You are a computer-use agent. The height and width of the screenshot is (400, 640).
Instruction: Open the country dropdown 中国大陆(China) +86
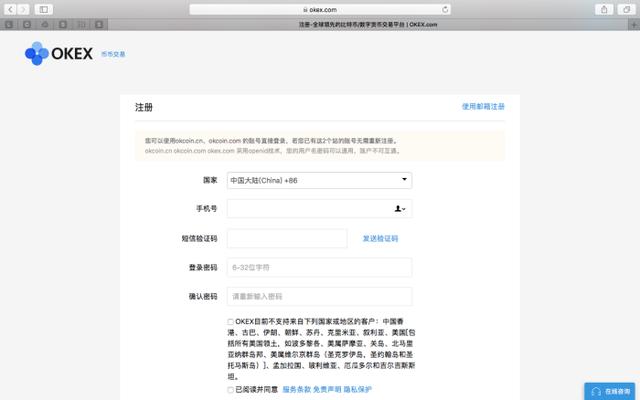[x=319, y=180]
